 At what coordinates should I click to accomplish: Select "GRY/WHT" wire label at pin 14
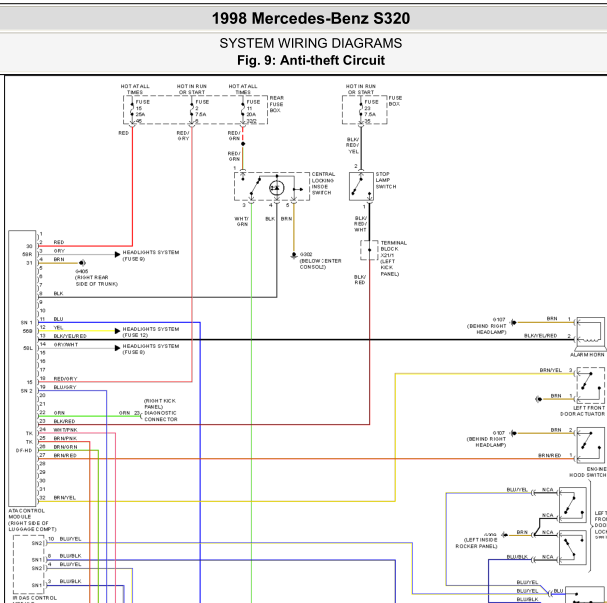pos(66,344)
